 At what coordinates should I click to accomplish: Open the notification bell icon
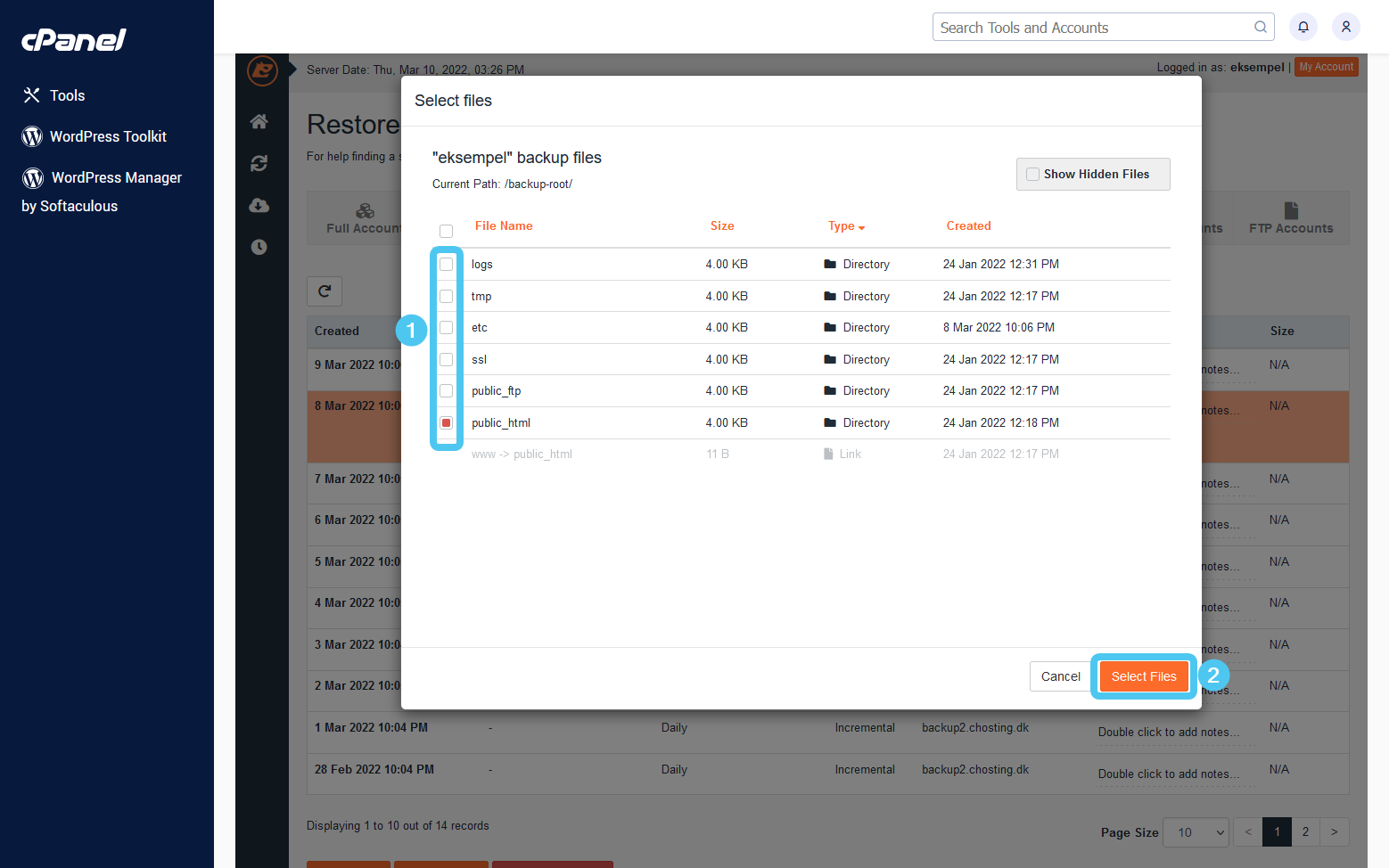coord(1303,27)
